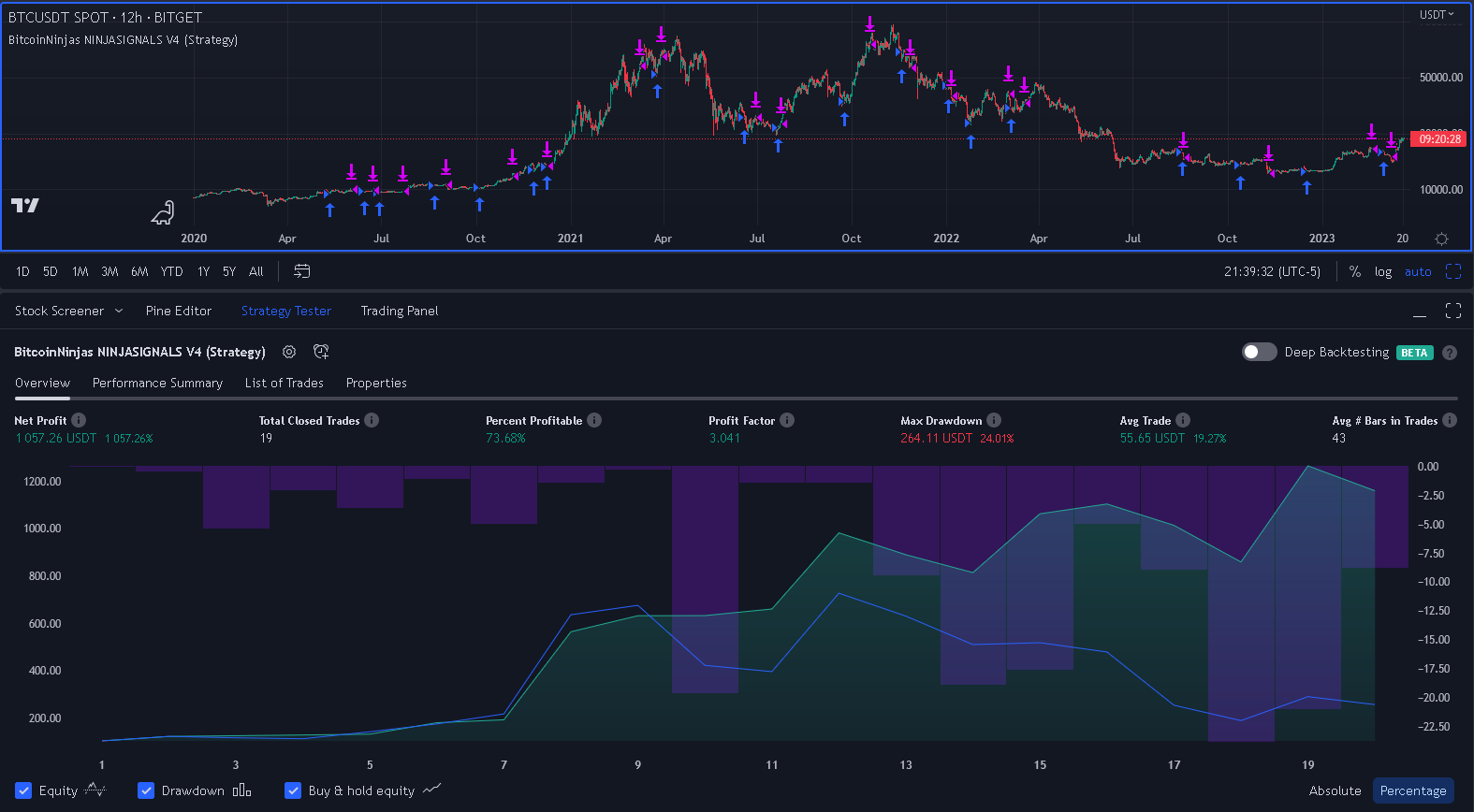The height and width of the screenshot is (812, 1474).
Task: Uncheck the Drawdown checkbox
Action: coord(146,790)
